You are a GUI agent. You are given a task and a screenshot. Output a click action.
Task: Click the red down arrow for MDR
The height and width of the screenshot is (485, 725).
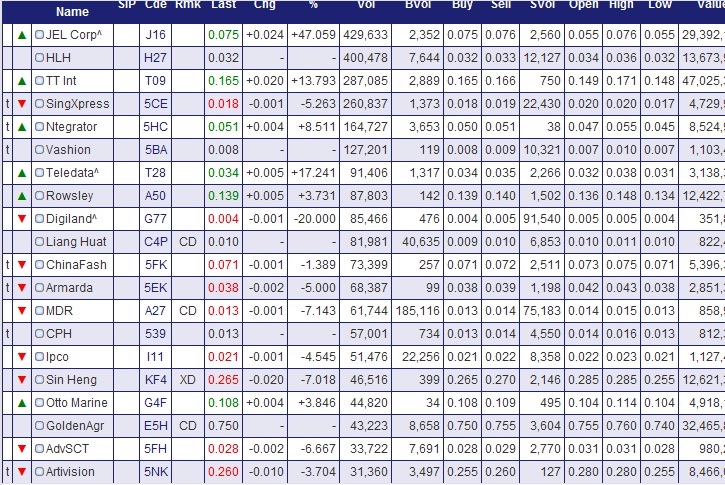click(22, 310)
